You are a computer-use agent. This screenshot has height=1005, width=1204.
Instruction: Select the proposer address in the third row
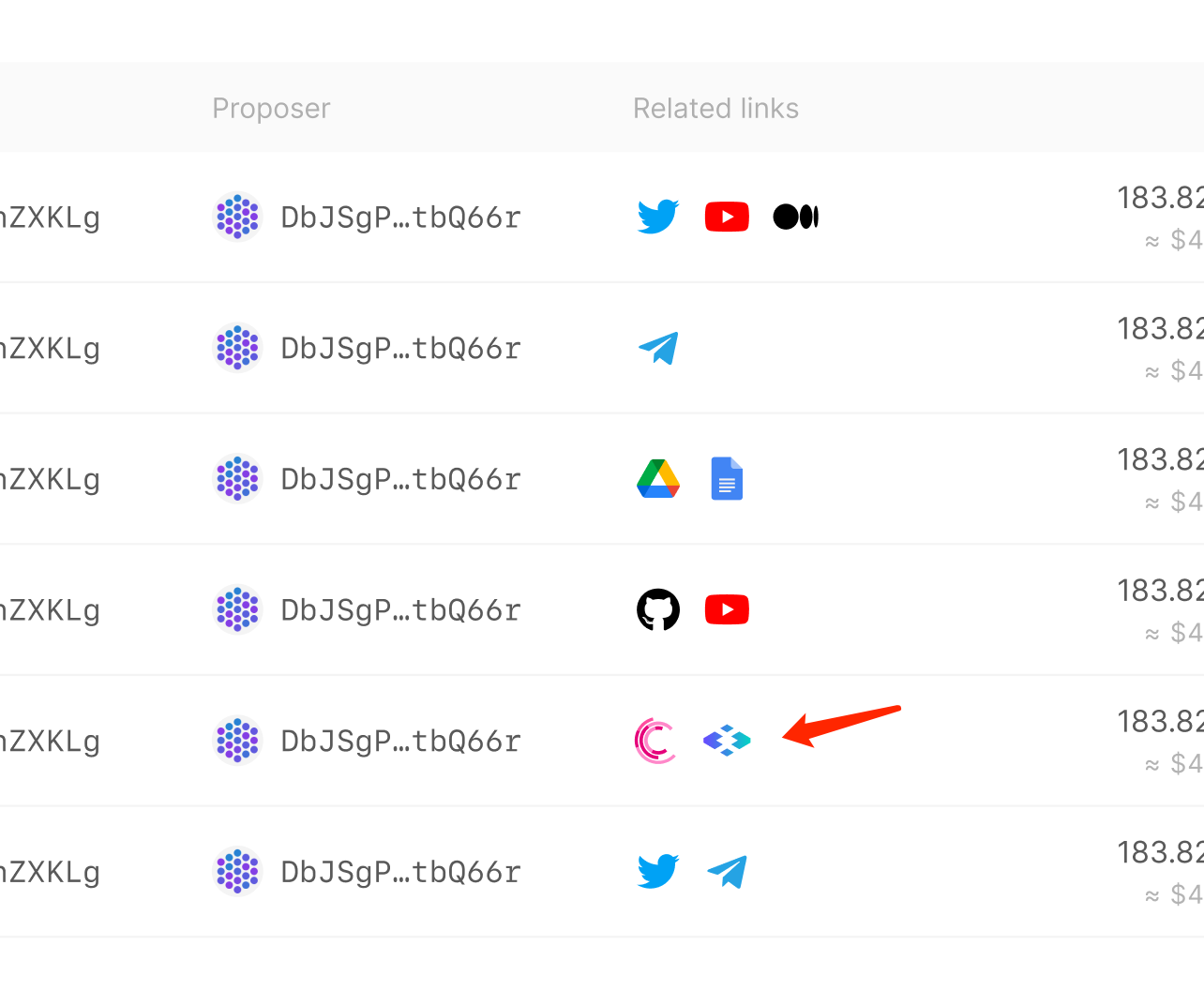pyautogui.click(x=400, y=478)
